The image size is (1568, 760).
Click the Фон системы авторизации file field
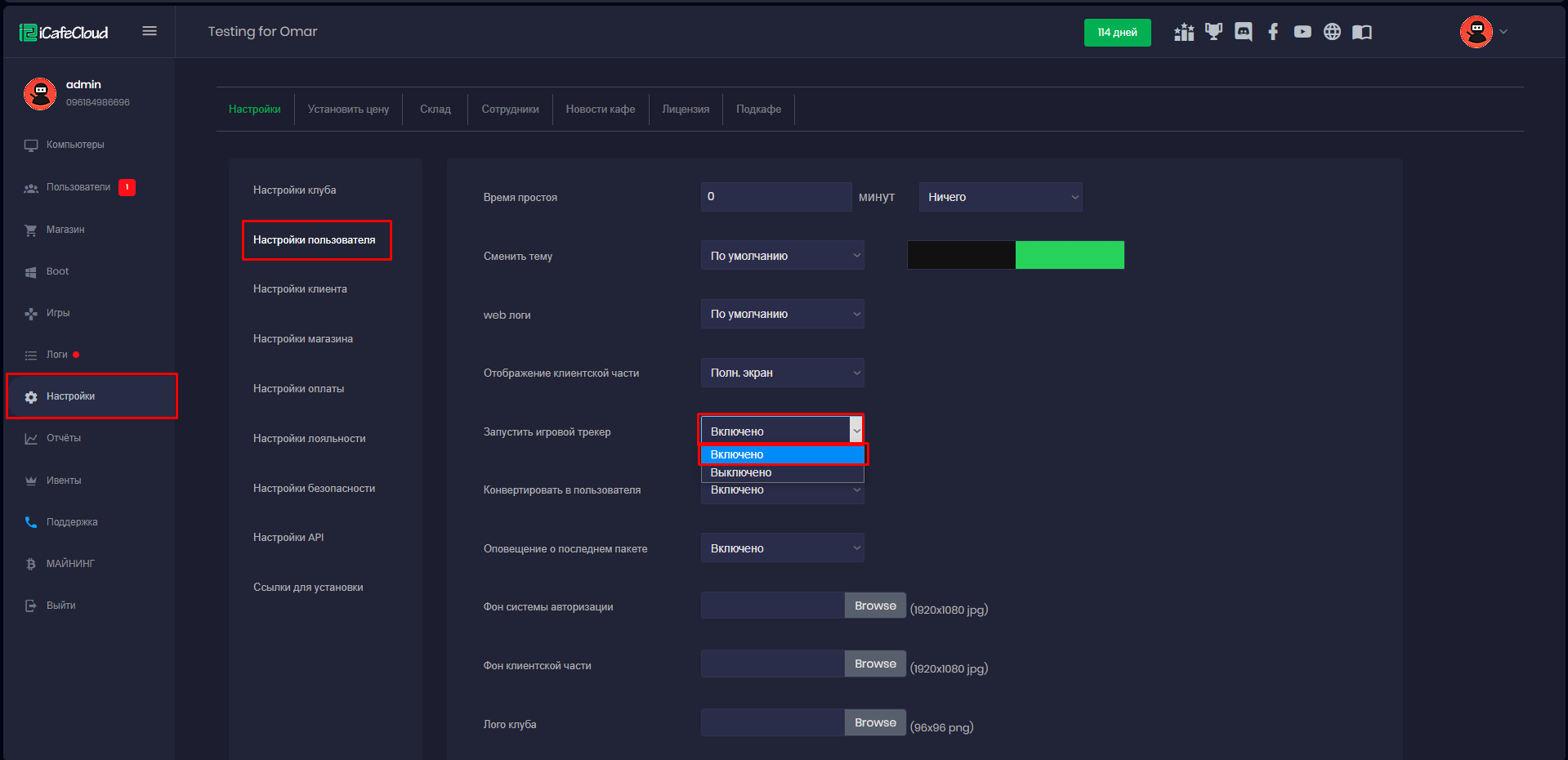(773, 606)
